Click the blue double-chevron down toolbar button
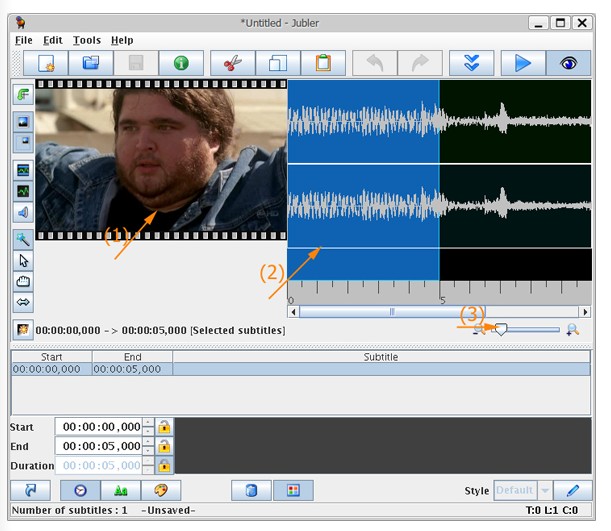This screenshot has width=611, height=531. 471,63
